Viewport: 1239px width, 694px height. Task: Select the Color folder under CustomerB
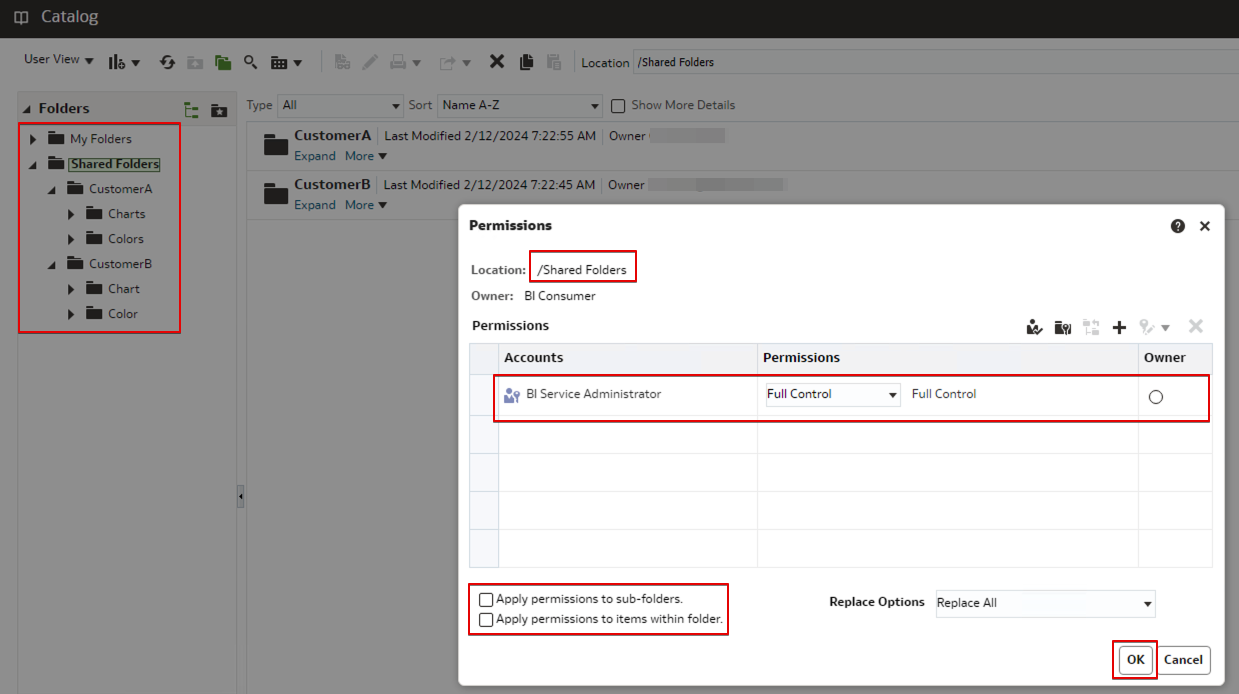click(x=123, y=314)
